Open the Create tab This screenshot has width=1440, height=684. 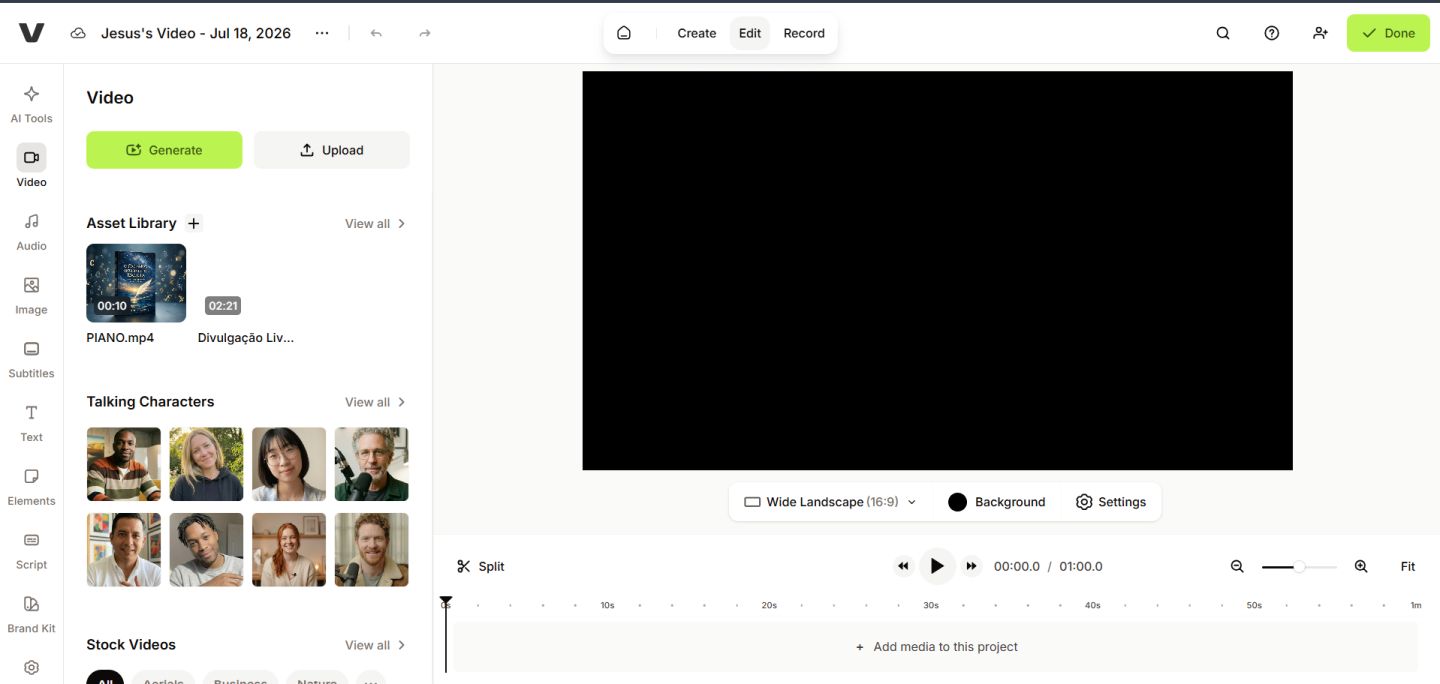click(696, 33)
